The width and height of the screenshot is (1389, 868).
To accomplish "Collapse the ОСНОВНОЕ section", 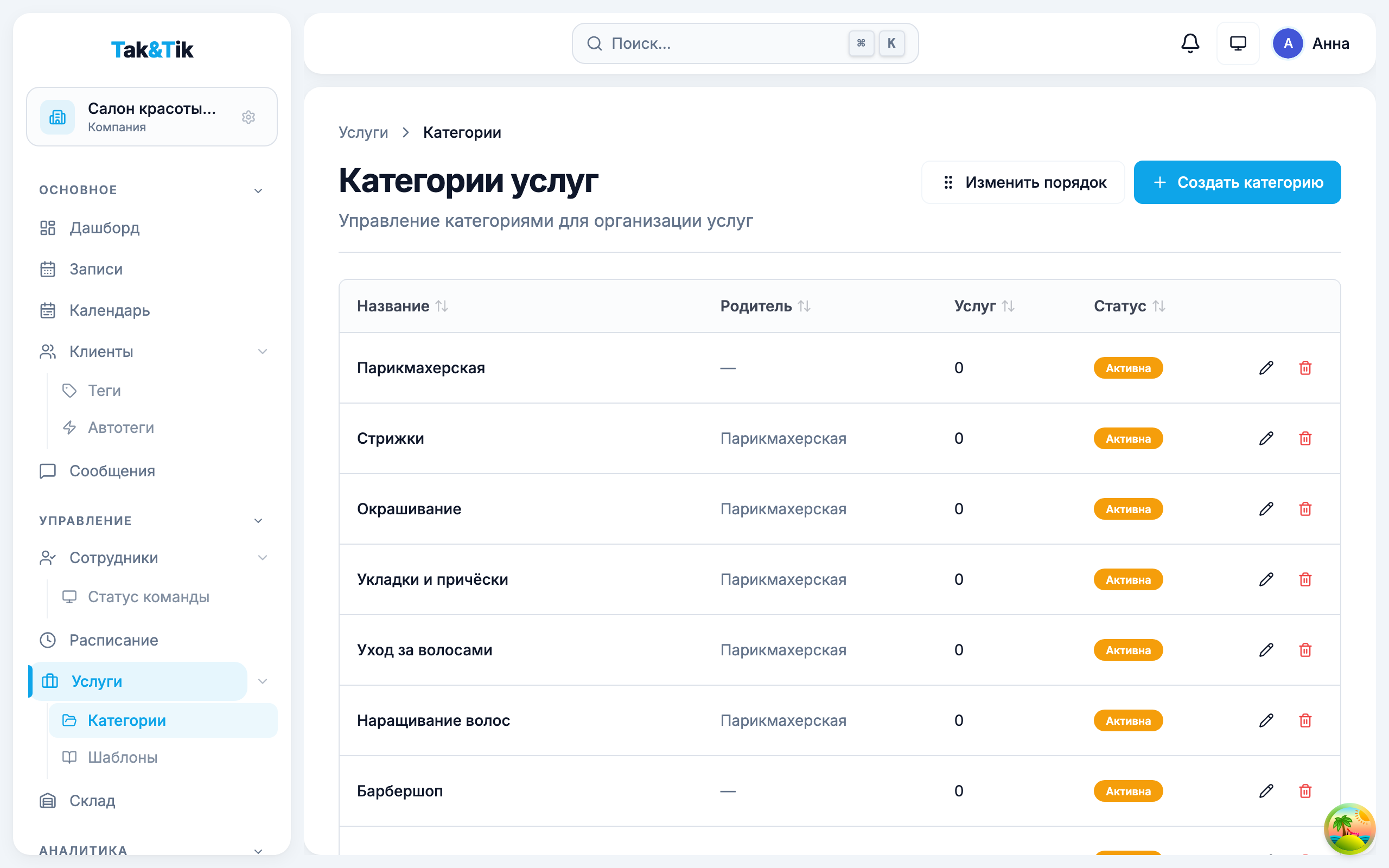I will pyautogui.click(x=258, y=189).
